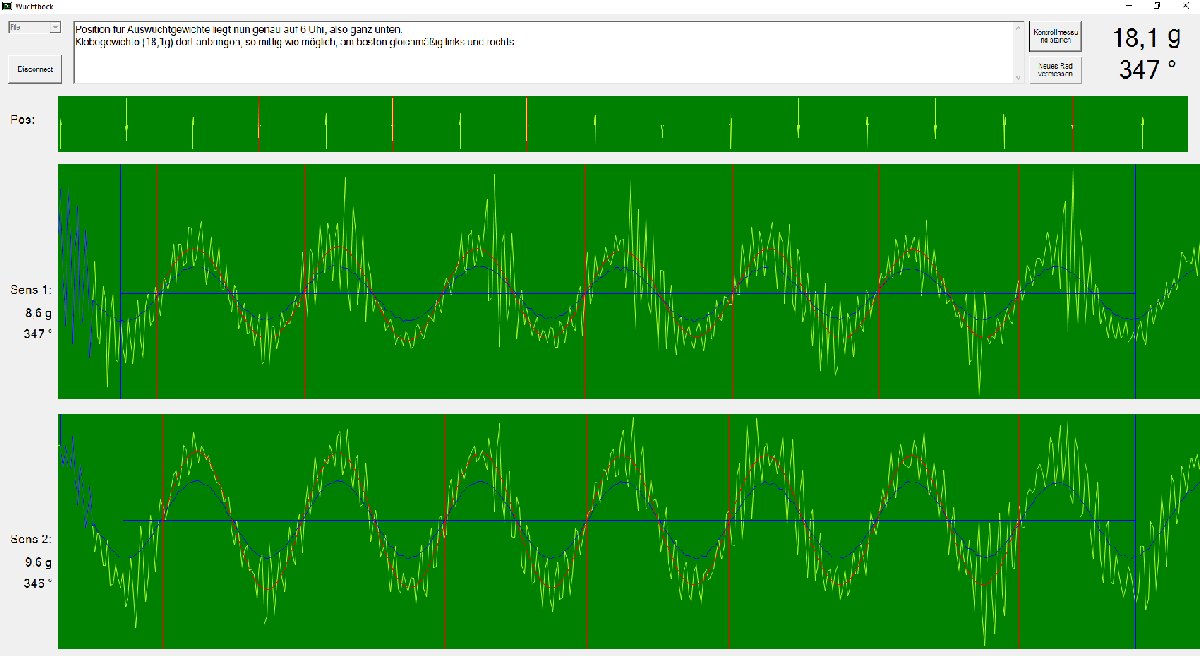1200x656 pixels.
Task: Select the Sens 1 waveform graph
Action: (x=620, y=281)
